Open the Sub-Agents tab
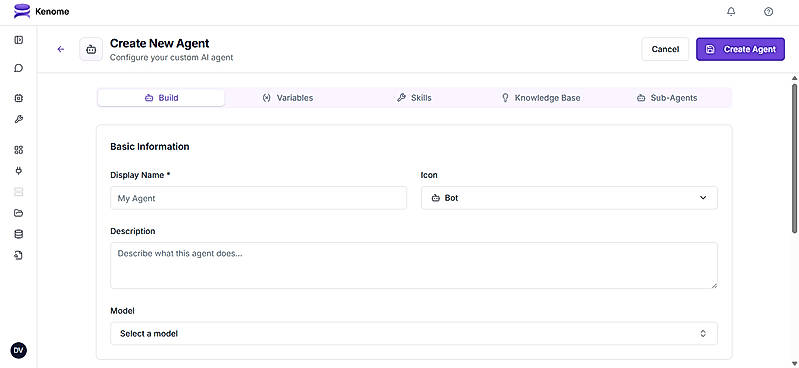Image resolution: width=799 pixels, height=368 pixels. pos(667,98)
